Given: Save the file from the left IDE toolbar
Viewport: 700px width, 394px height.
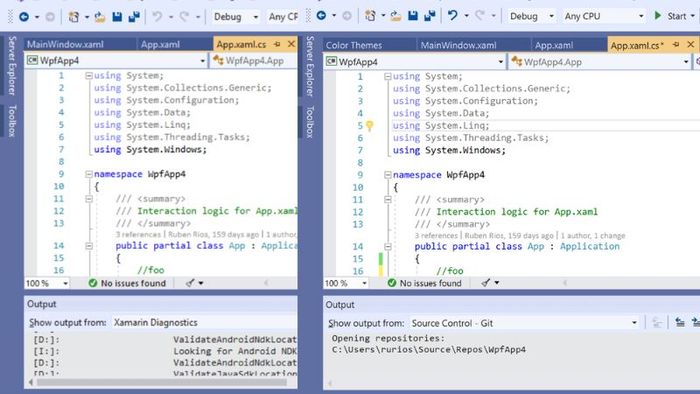Looking at the screenshot, I should coord(117,17).
